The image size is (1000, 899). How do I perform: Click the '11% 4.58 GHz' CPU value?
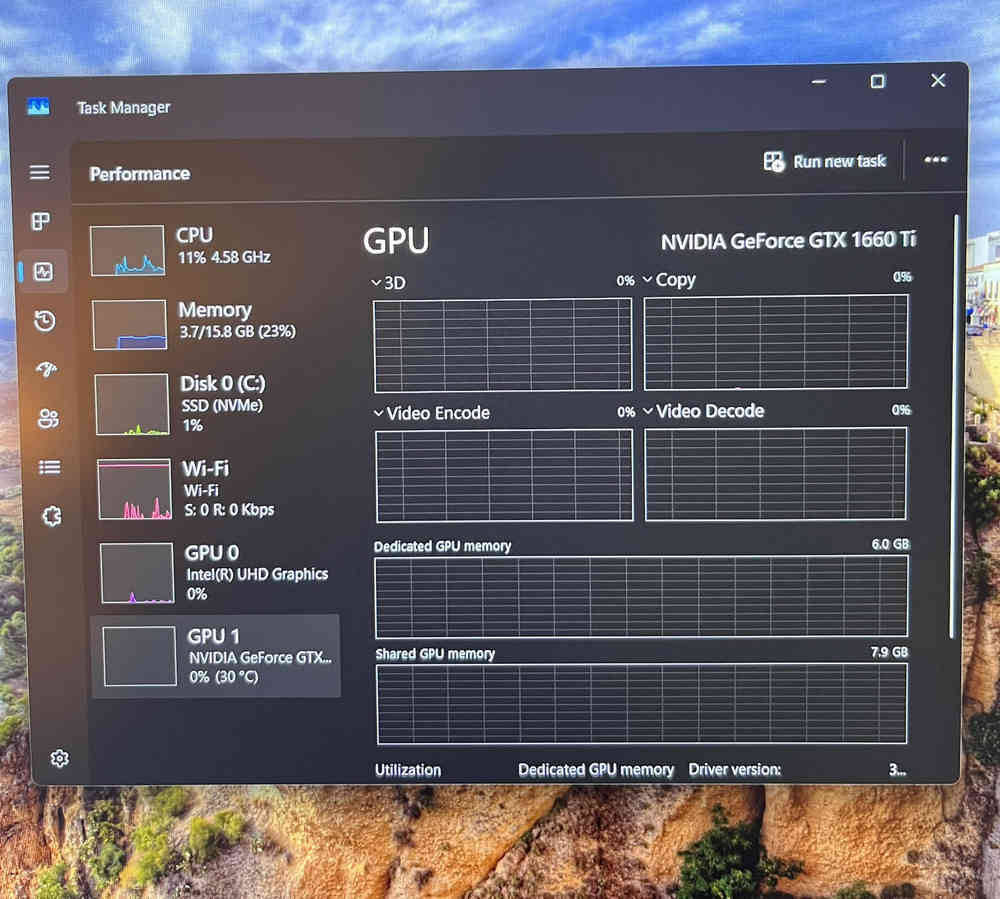click(224, 258)
